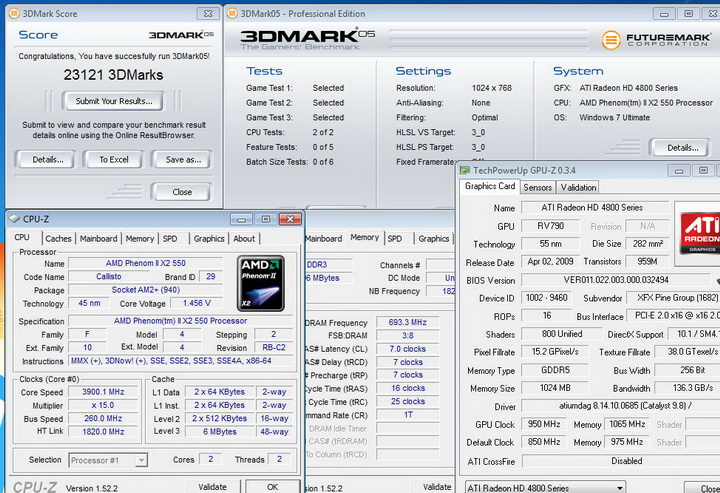The height and width of the screenshot is (493, 720).
Task: Open the Mainboard tab in front CPU-Z
Action: coord(98,239)
